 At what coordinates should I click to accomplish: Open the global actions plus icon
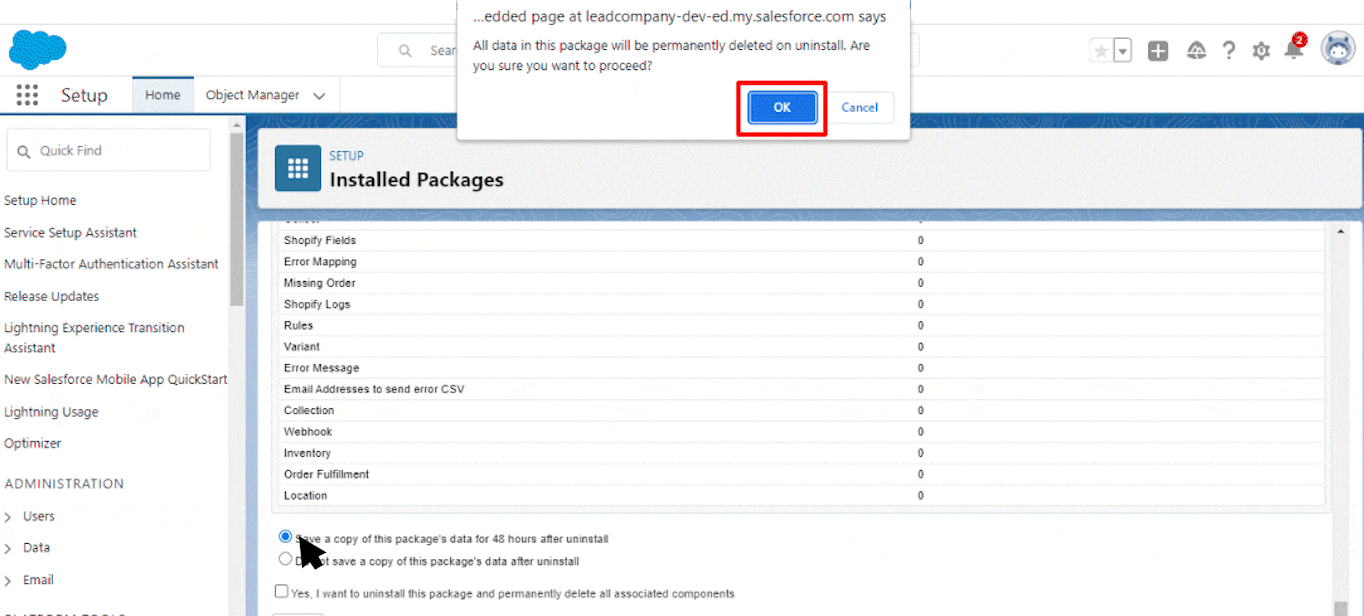[x=1158, y=51]
